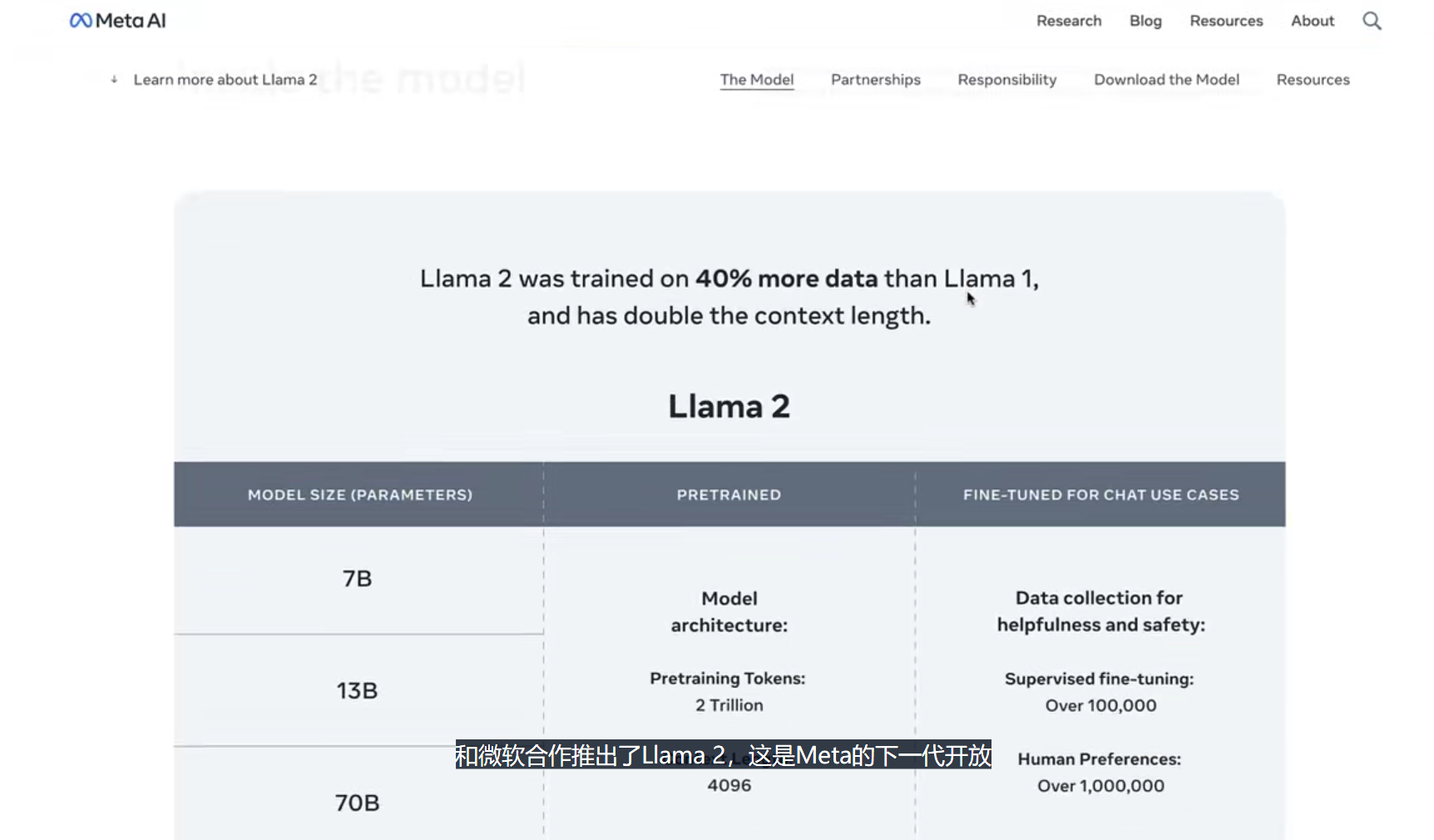1434x840 pixels.
Task: Click the Over 100,000 value
Action: pyautogui.click(x=1100, y=705)
